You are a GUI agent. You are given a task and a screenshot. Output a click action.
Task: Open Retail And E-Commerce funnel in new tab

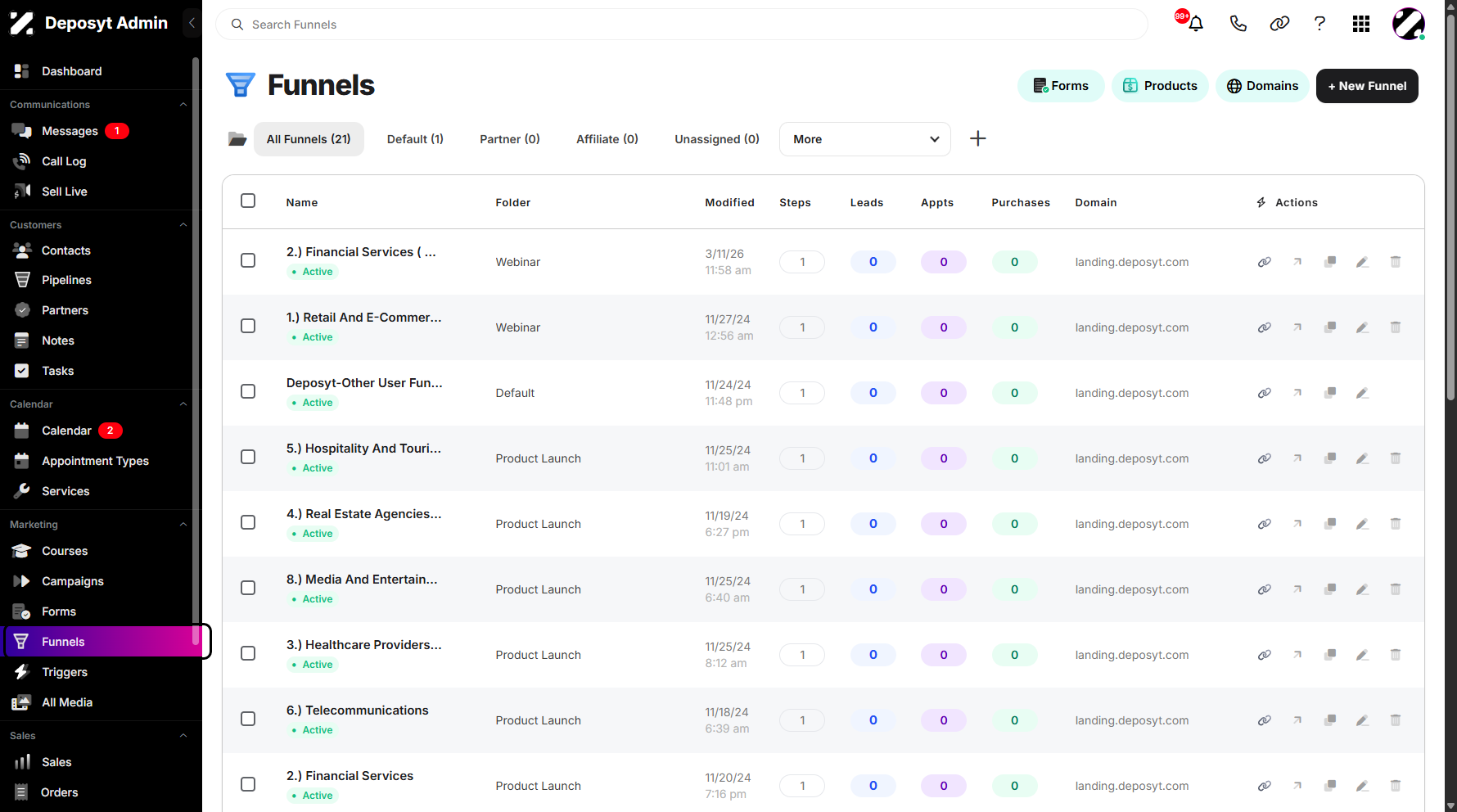1297,327
